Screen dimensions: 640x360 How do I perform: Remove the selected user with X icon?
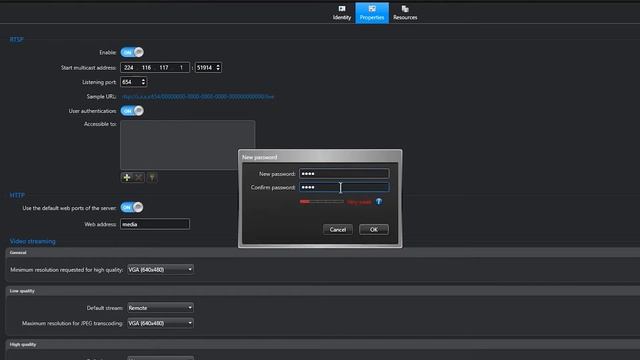(x=139, y=177)
